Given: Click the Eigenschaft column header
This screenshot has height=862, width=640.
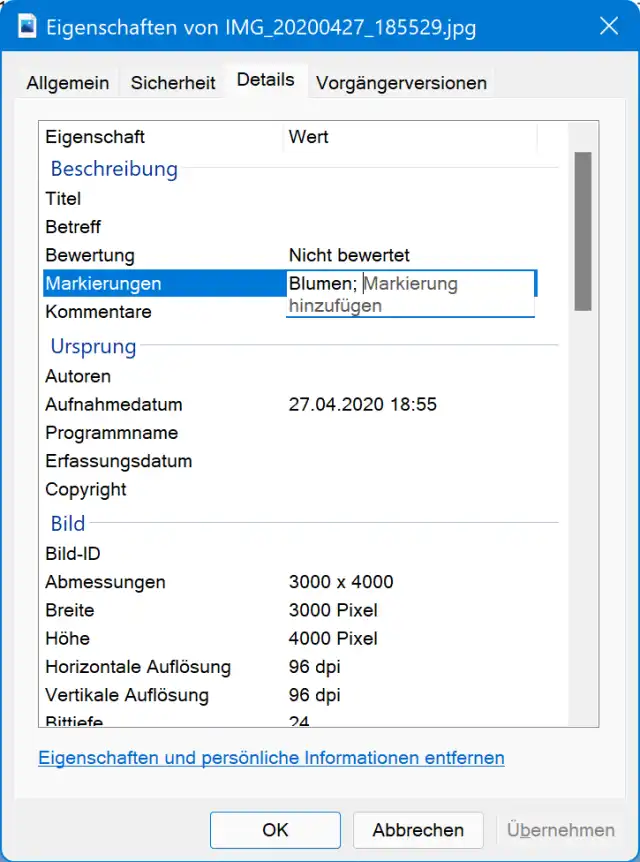Looking at the screenshot, I should [x=95, y=137].
